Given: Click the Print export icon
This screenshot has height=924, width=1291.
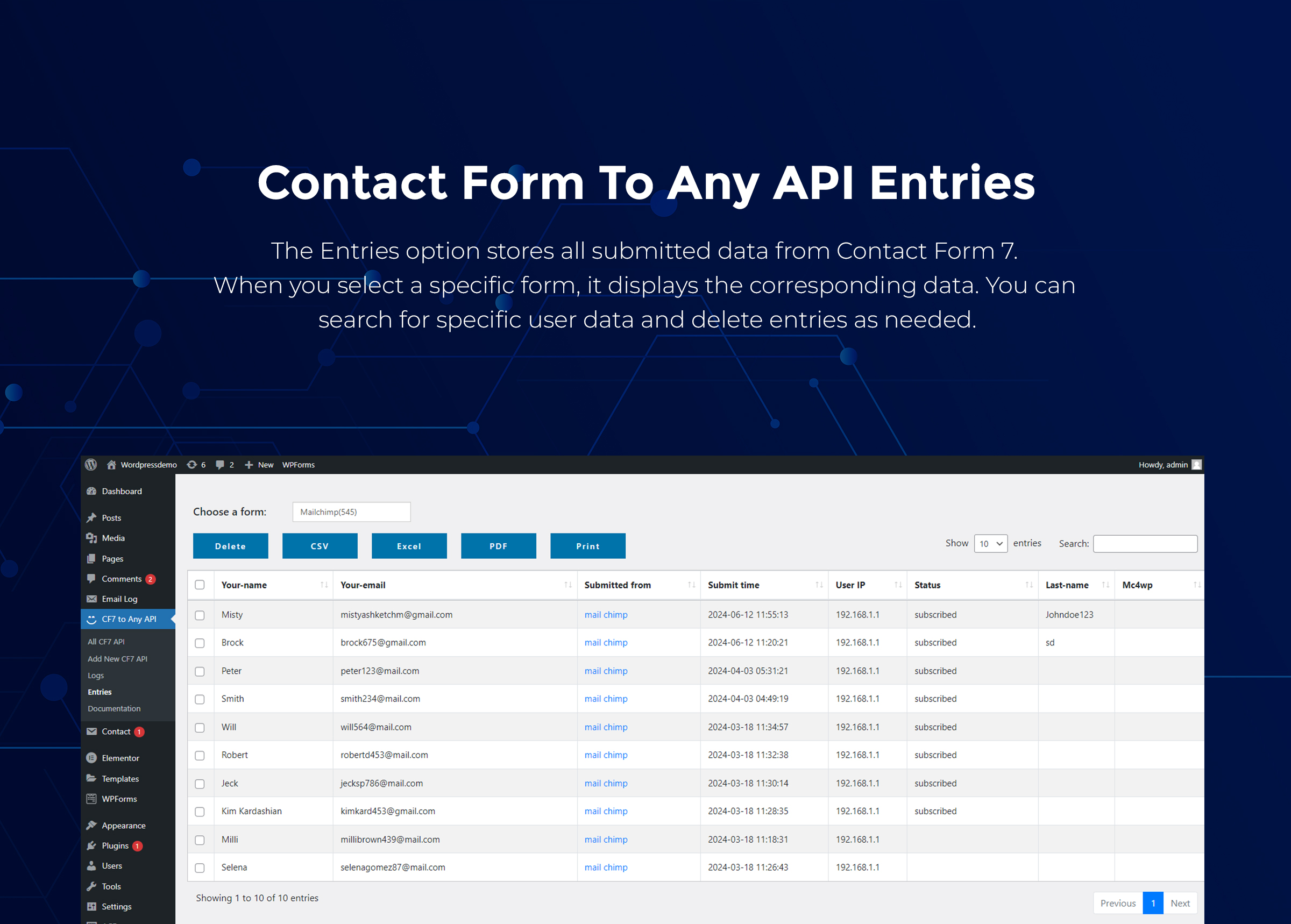Looking at the screenshot, I should click(x=587, y=545).
